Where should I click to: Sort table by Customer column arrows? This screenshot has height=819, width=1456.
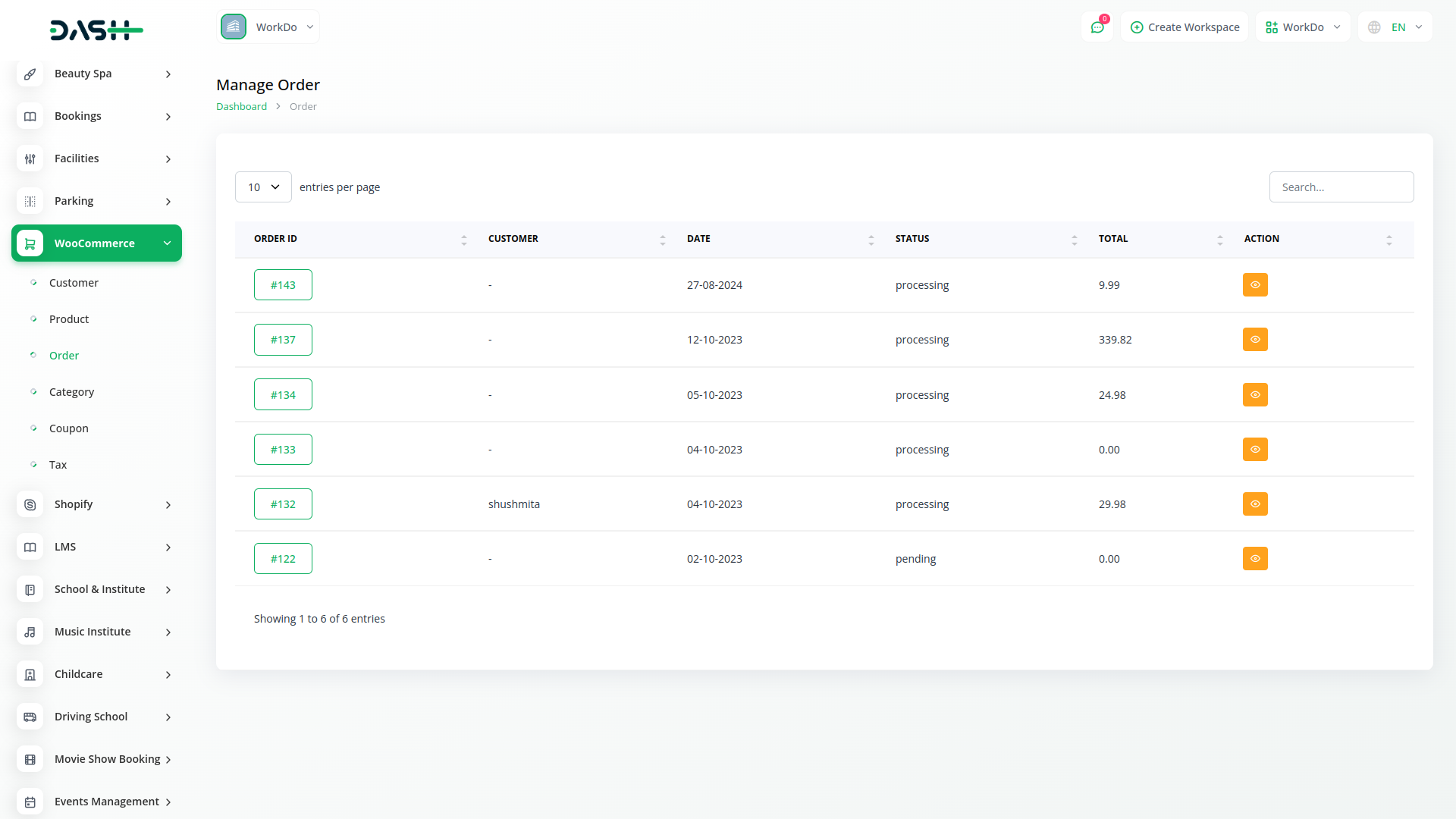(662, 240)
